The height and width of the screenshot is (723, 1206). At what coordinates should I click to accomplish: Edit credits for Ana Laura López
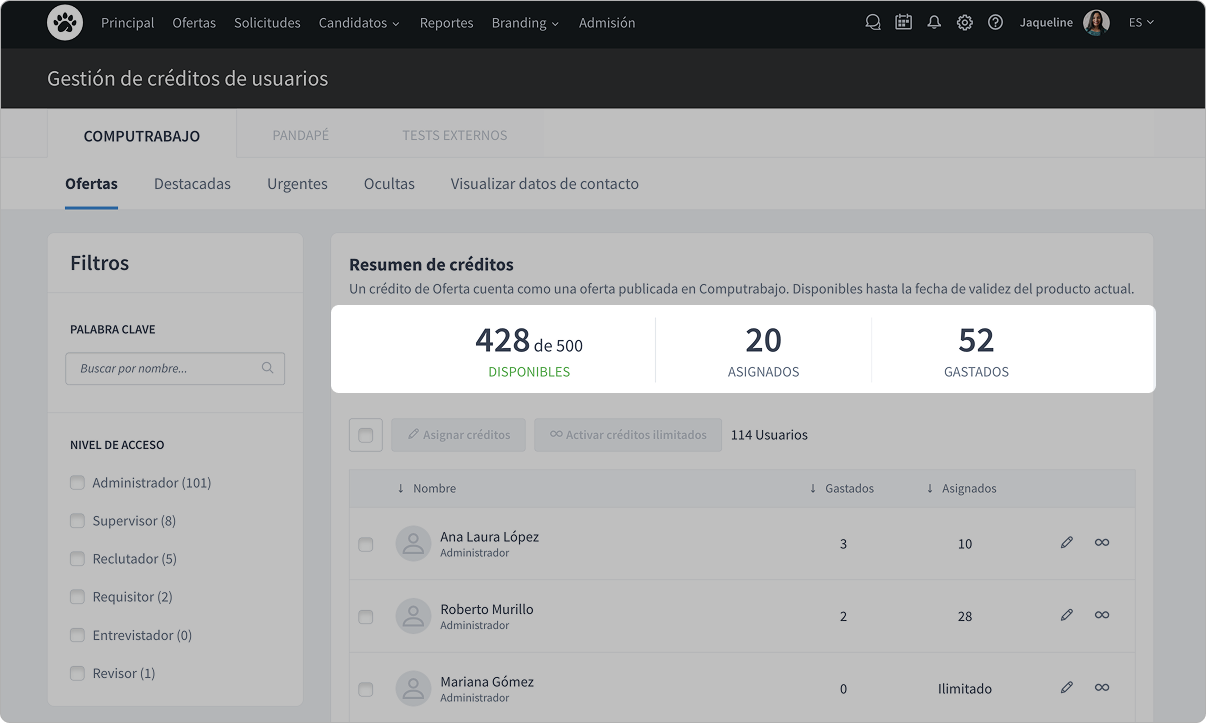point(1066,542)
